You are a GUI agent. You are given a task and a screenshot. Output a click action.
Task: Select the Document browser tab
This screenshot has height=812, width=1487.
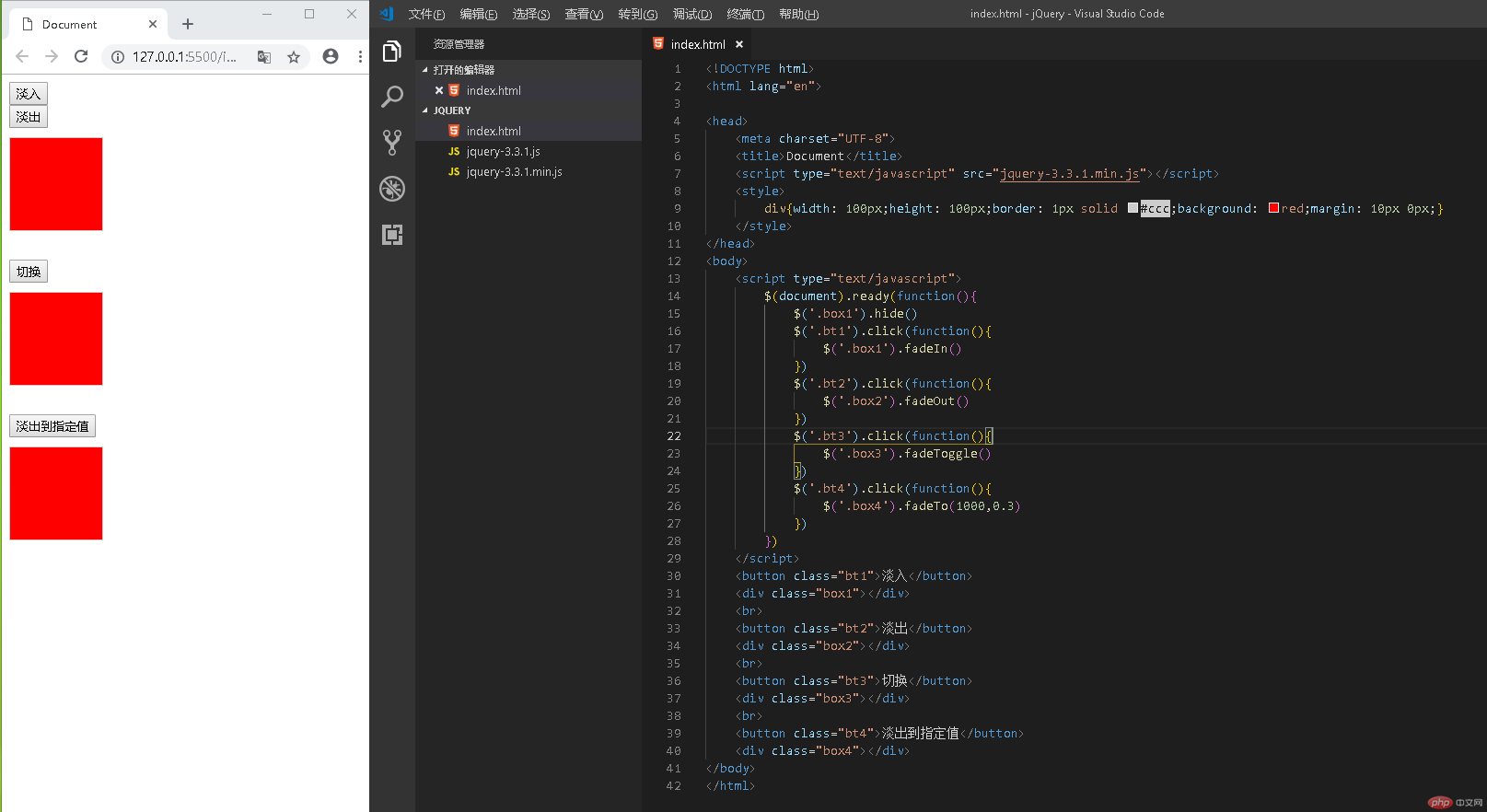(88, 24)
